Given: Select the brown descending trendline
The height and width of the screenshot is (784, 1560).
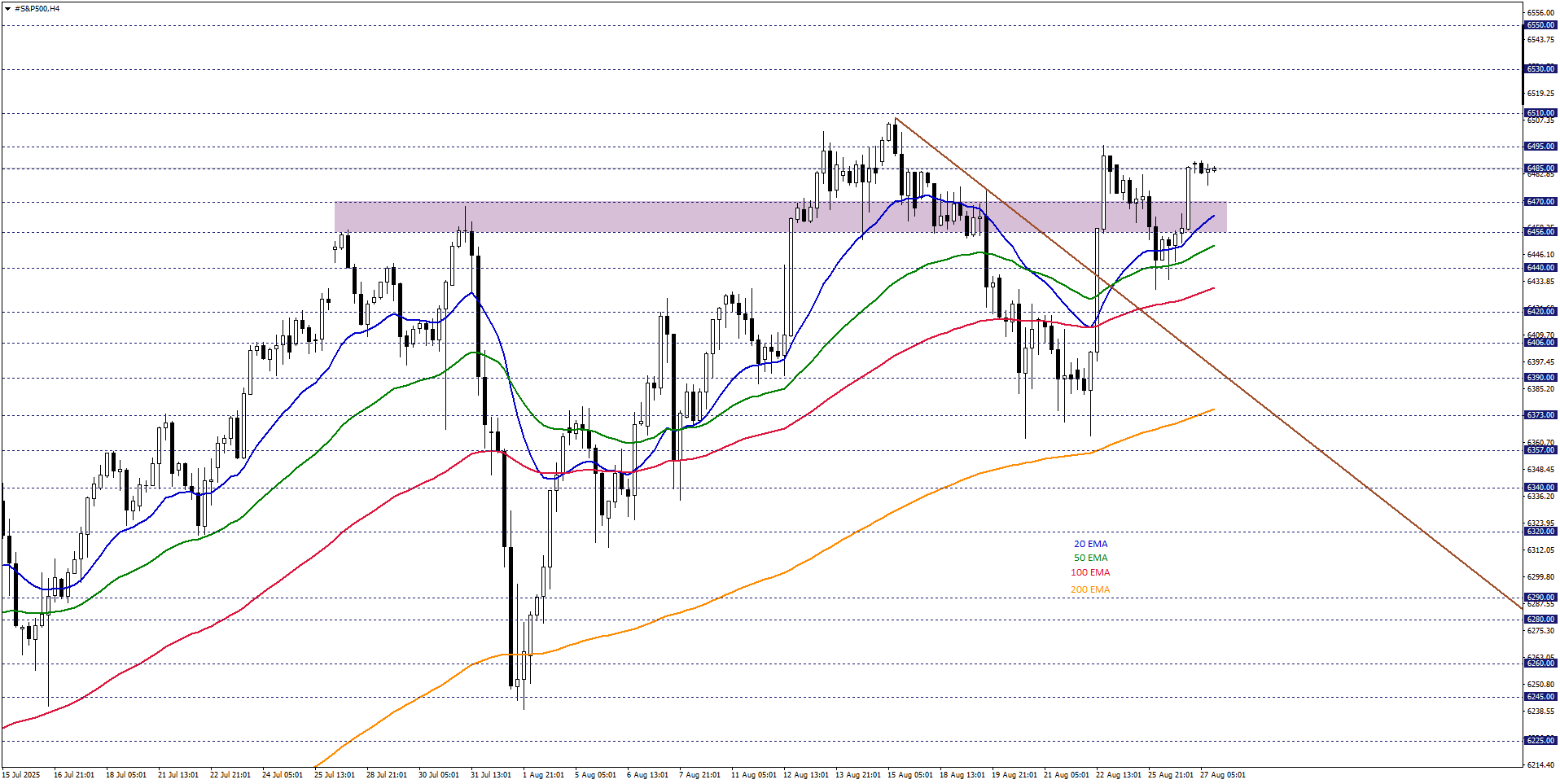Looking at the screenshot, I should pyautogui.click(x=1208, y=363).
